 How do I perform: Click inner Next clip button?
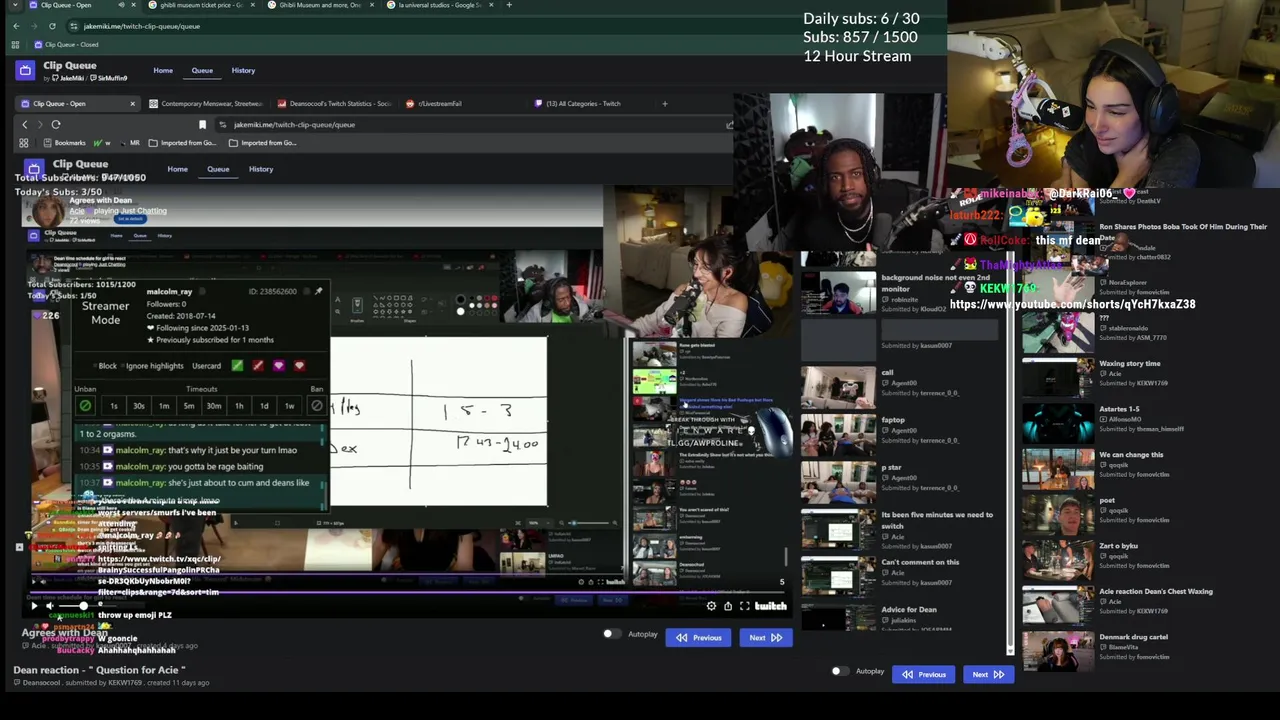coord(765,638)
